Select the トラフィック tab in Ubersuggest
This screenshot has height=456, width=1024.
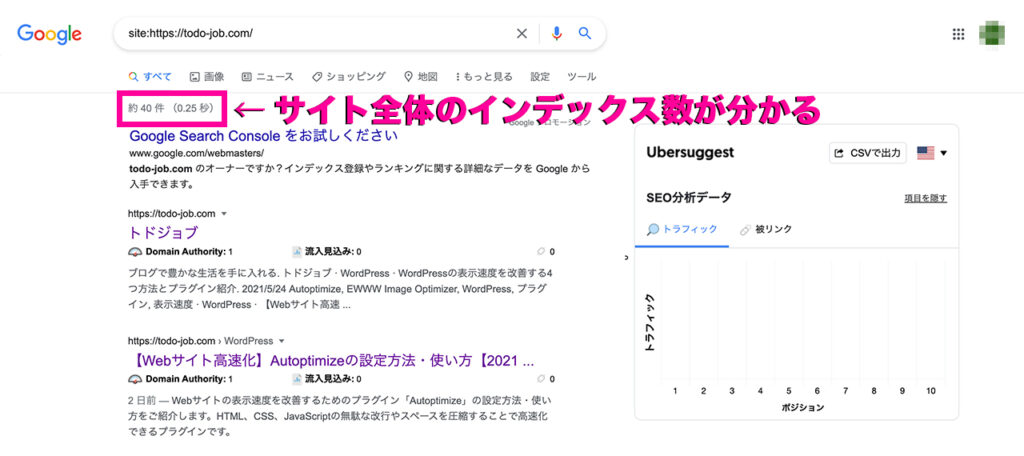(x=682, y=229)
